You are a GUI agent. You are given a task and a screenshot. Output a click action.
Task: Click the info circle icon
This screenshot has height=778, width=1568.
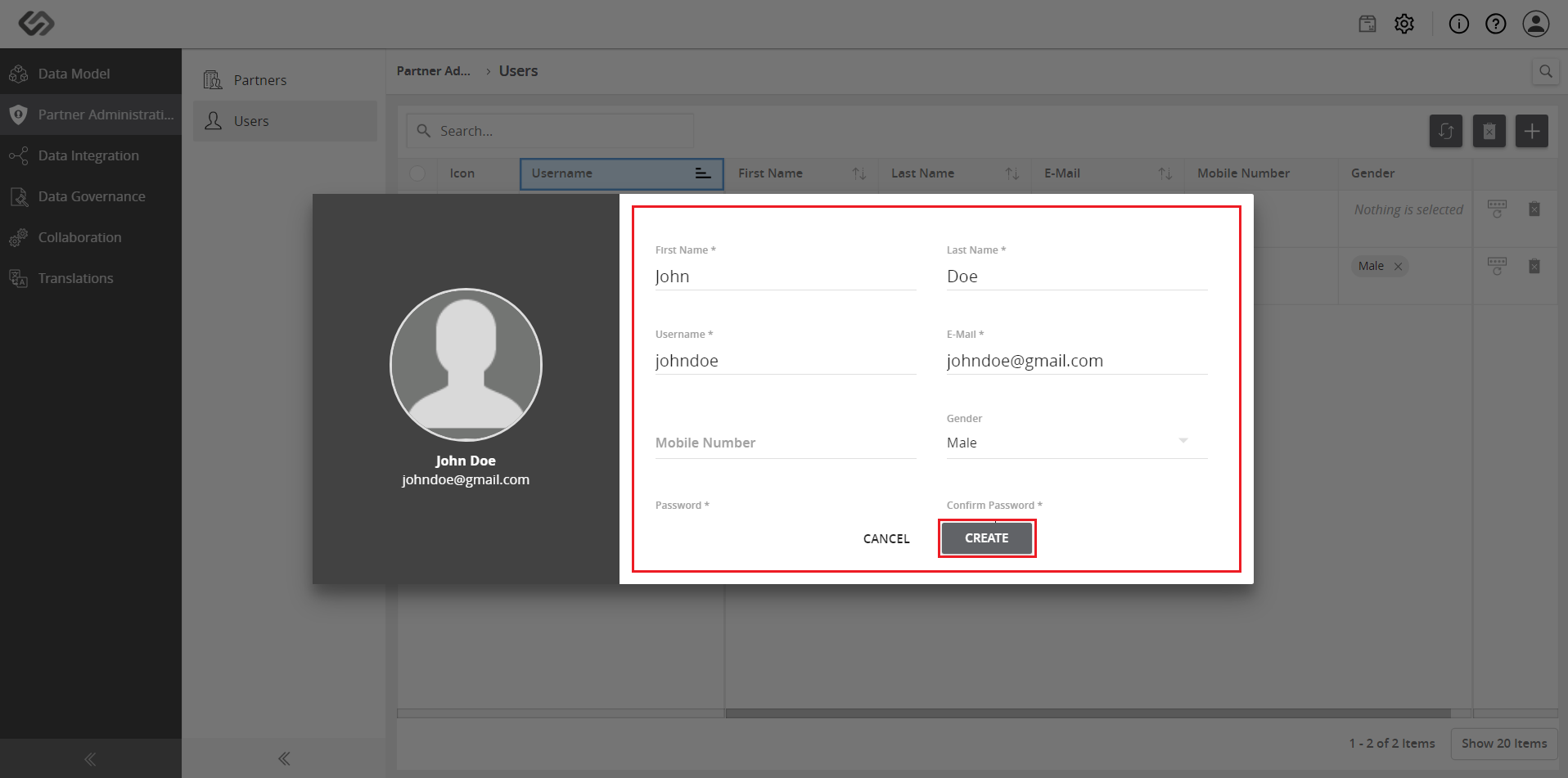[1459, 24]
